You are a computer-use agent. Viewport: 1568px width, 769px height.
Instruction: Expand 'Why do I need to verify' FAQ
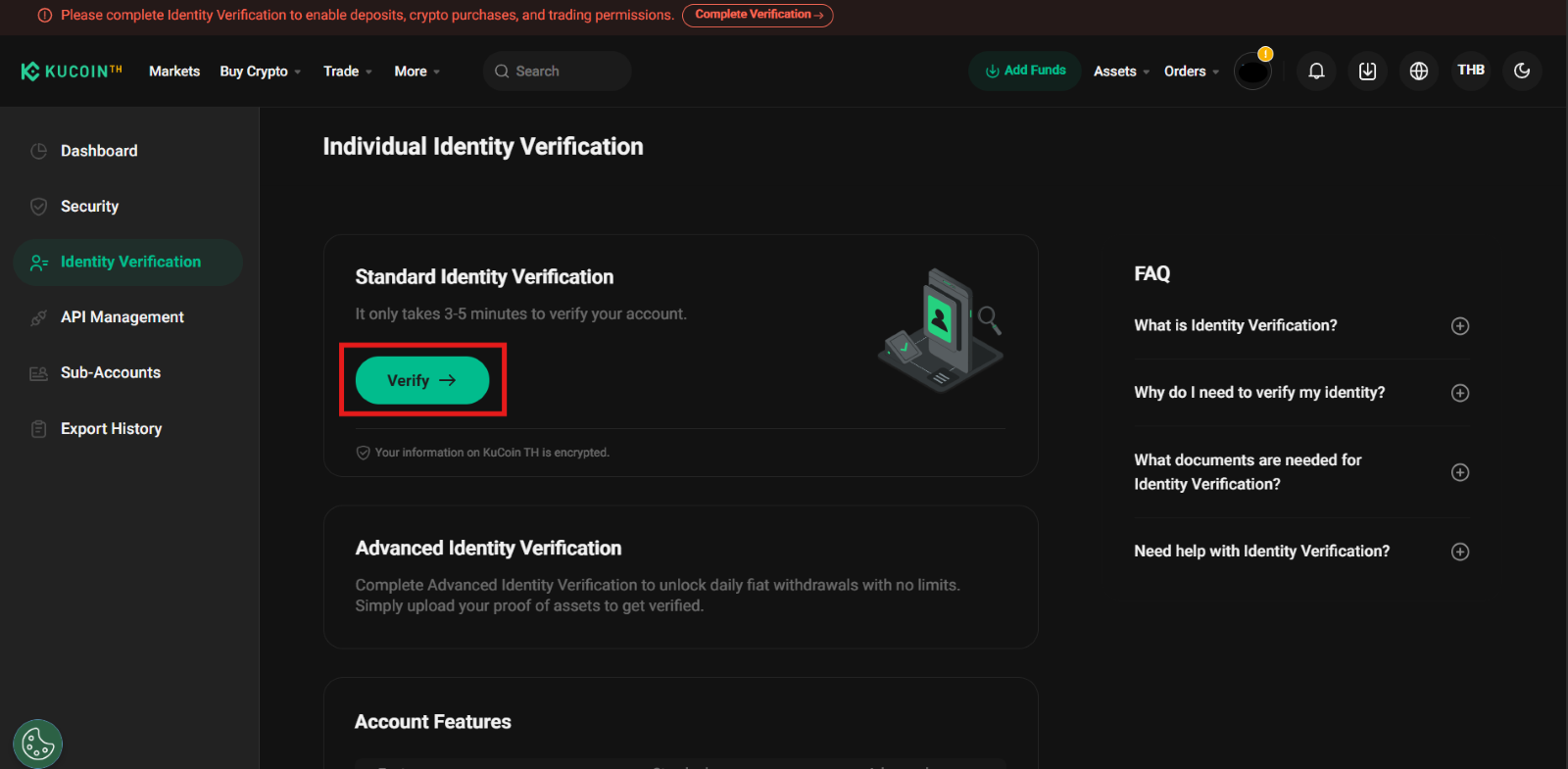point(1459,393)
